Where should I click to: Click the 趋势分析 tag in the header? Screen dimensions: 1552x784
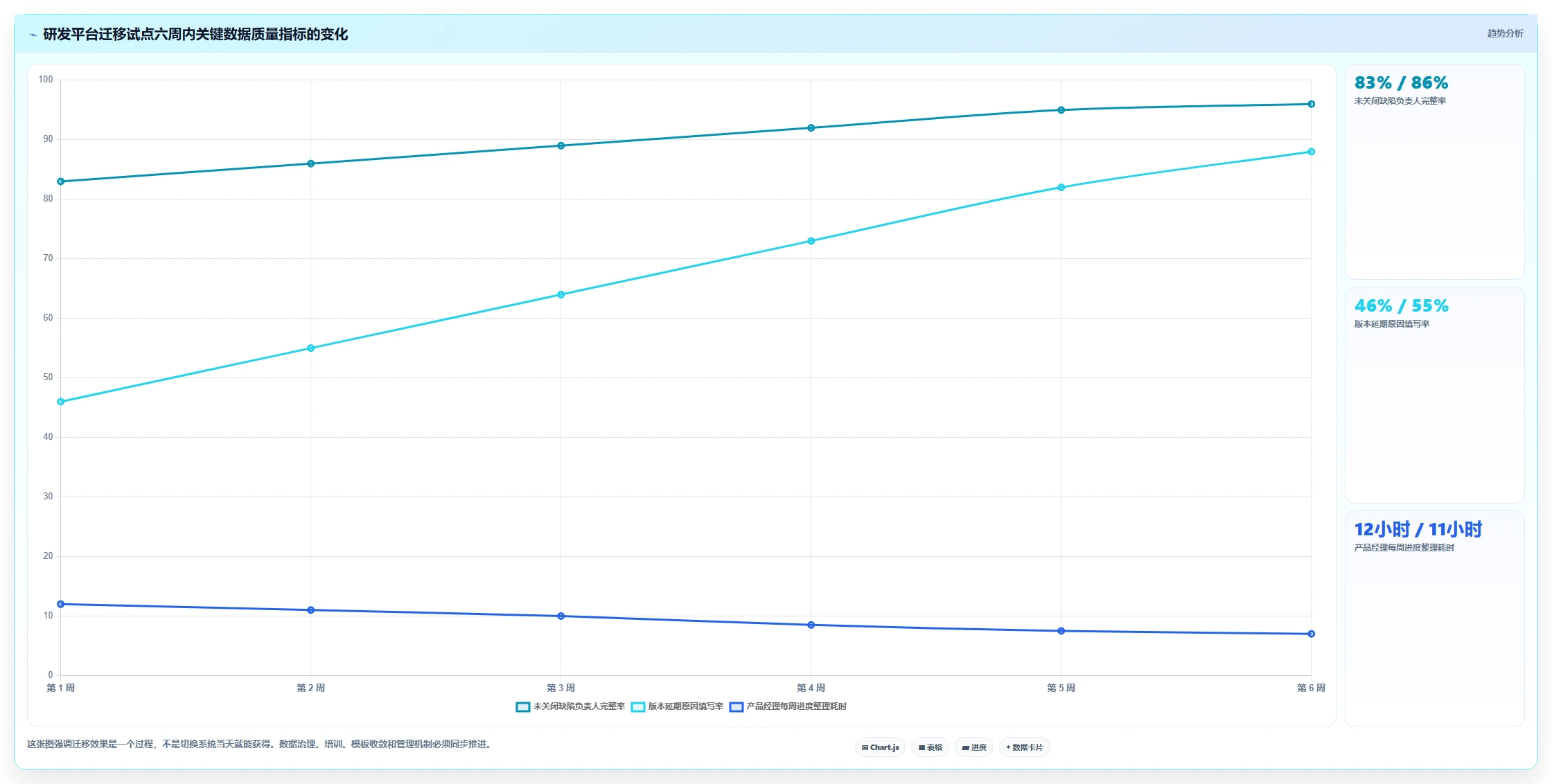click(x=1505, y=33)
